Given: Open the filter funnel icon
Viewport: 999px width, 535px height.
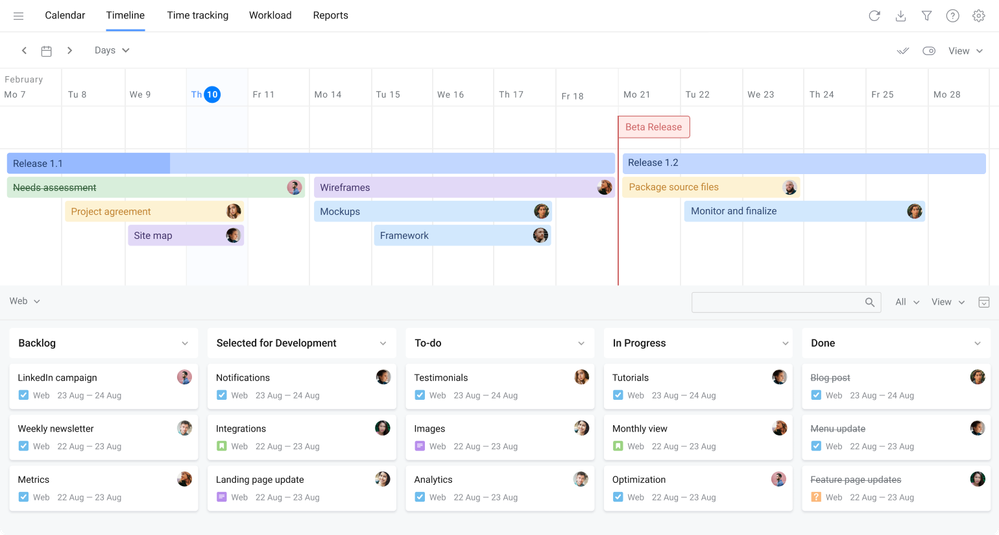Looking at the screenshot, I should point(926,16).
